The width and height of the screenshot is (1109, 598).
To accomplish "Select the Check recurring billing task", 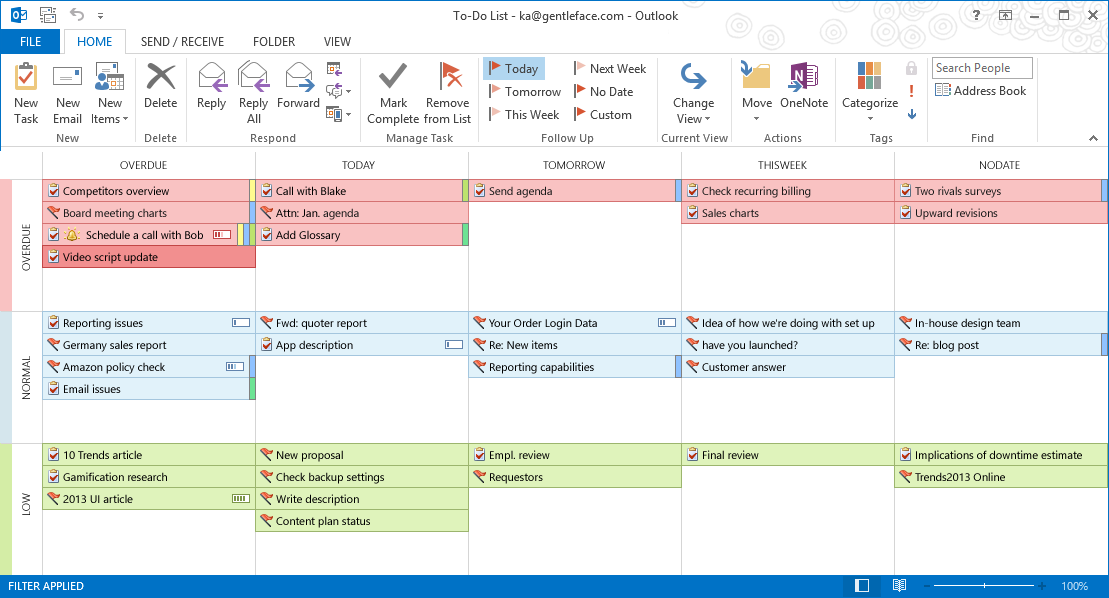I will pos(788,191).
